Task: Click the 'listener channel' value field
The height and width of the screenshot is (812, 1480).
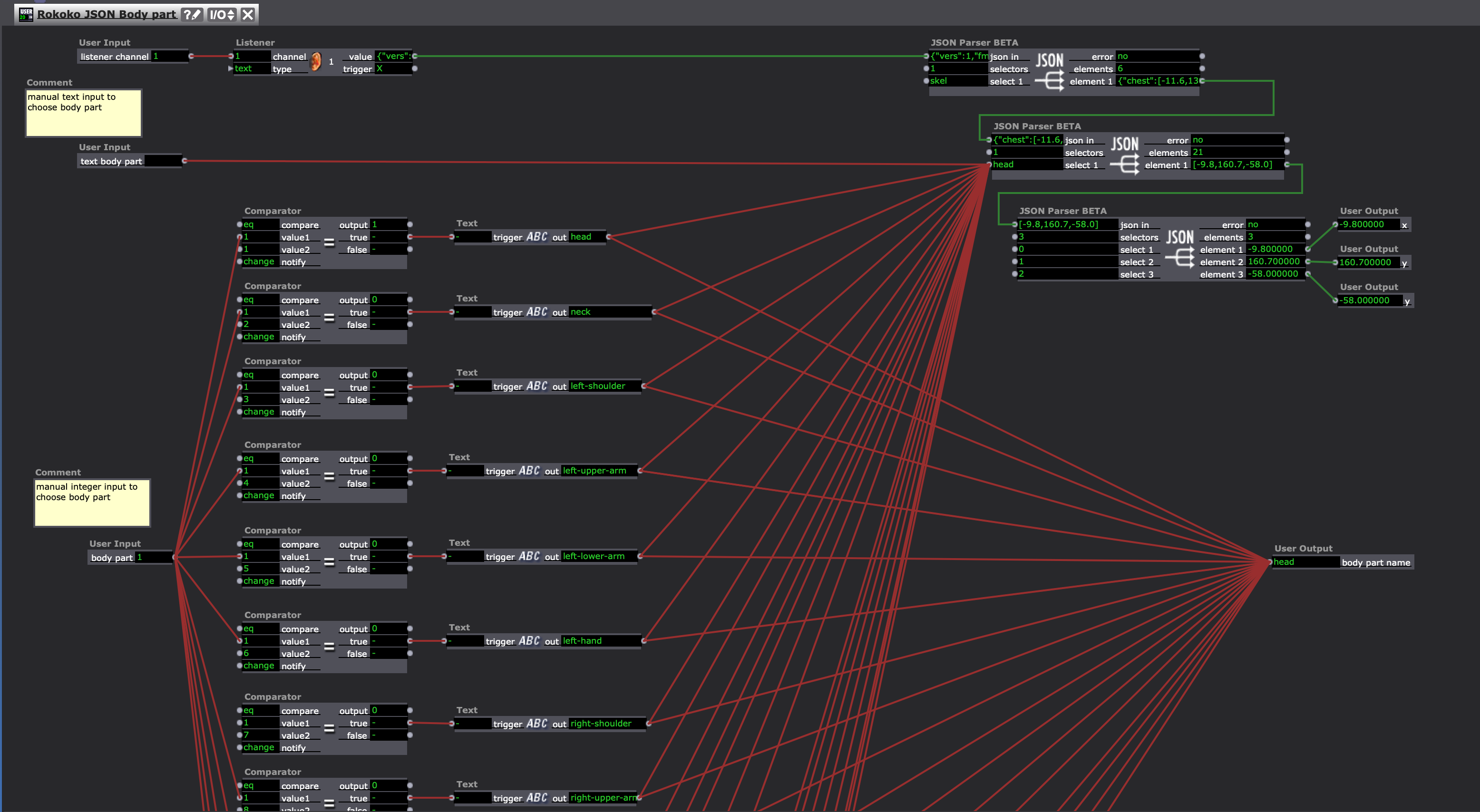Action: [x=169, y=56]
